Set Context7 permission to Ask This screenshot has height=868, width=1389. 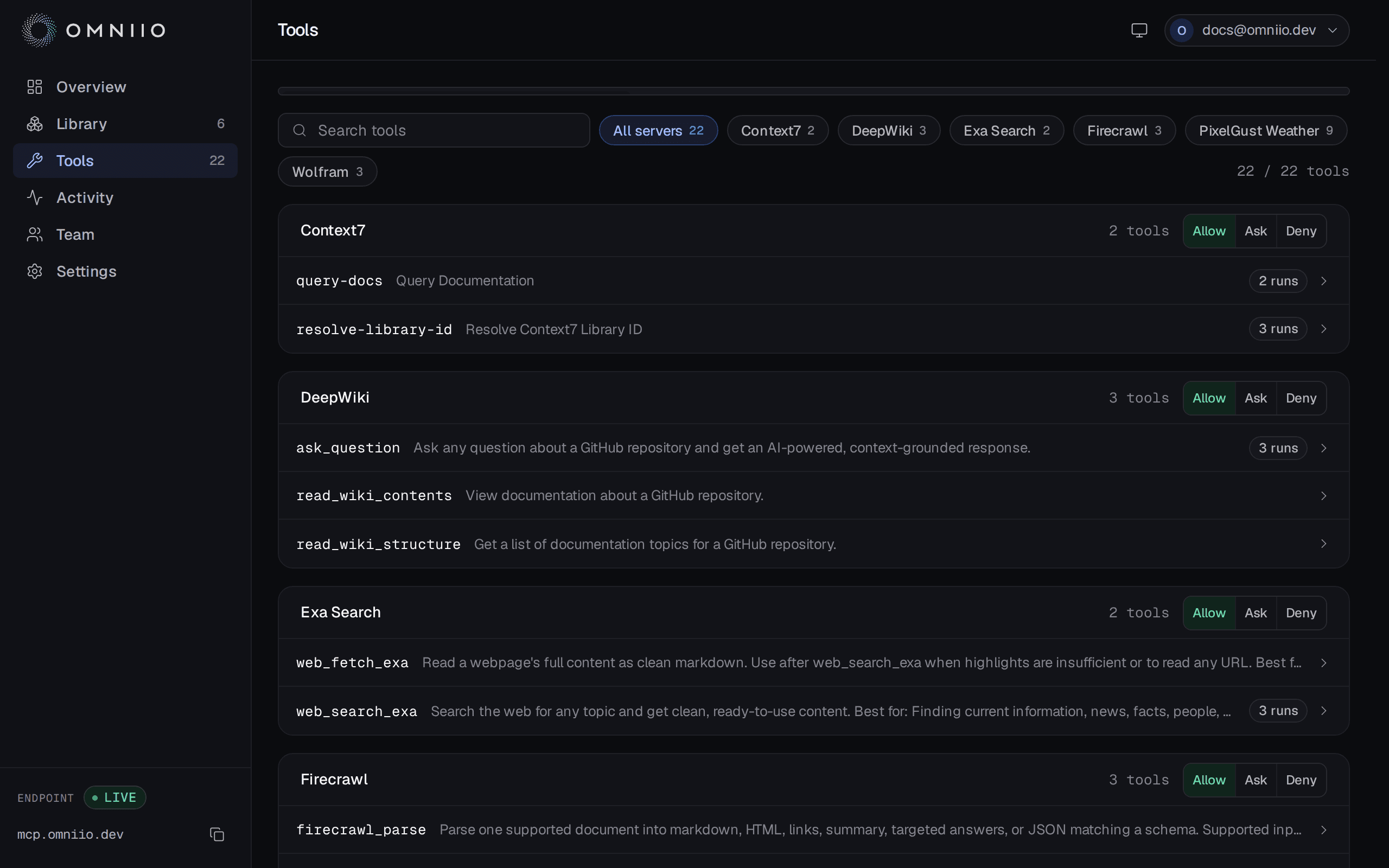click(x=1256, y=231)
